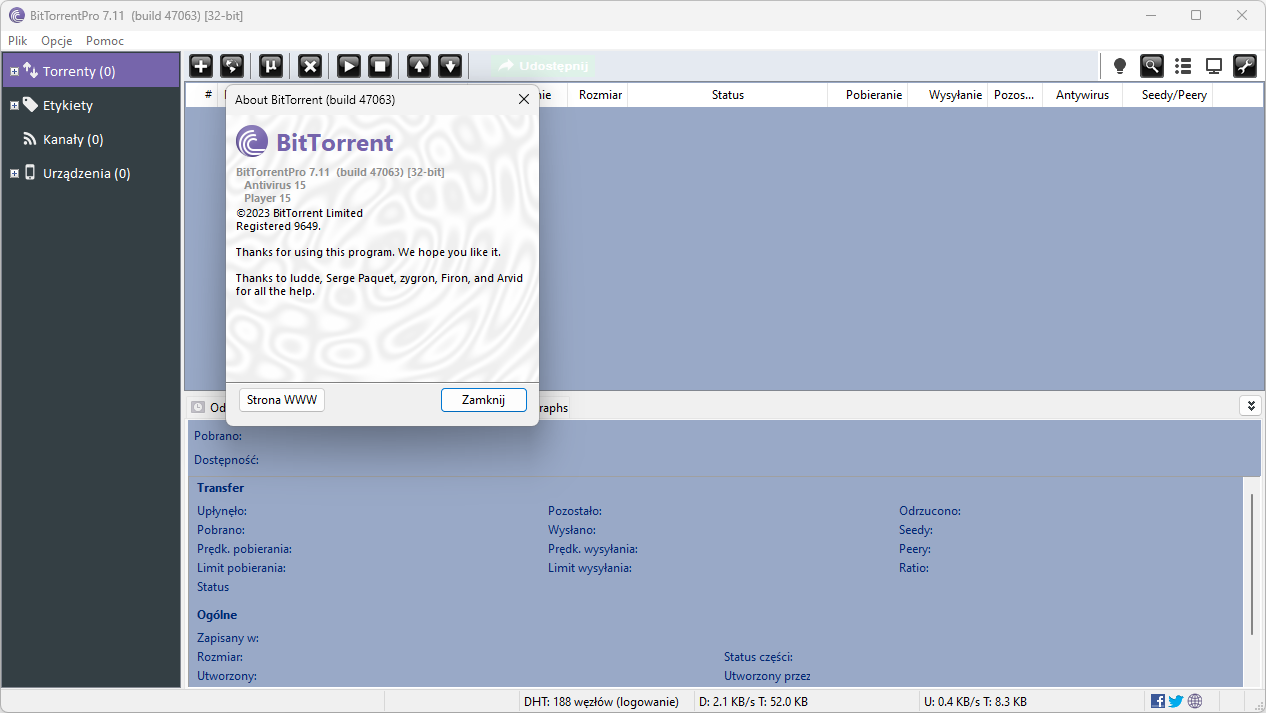Select Etykiety in the sidebar
The image size is (1266, 713).
(90, 105)
